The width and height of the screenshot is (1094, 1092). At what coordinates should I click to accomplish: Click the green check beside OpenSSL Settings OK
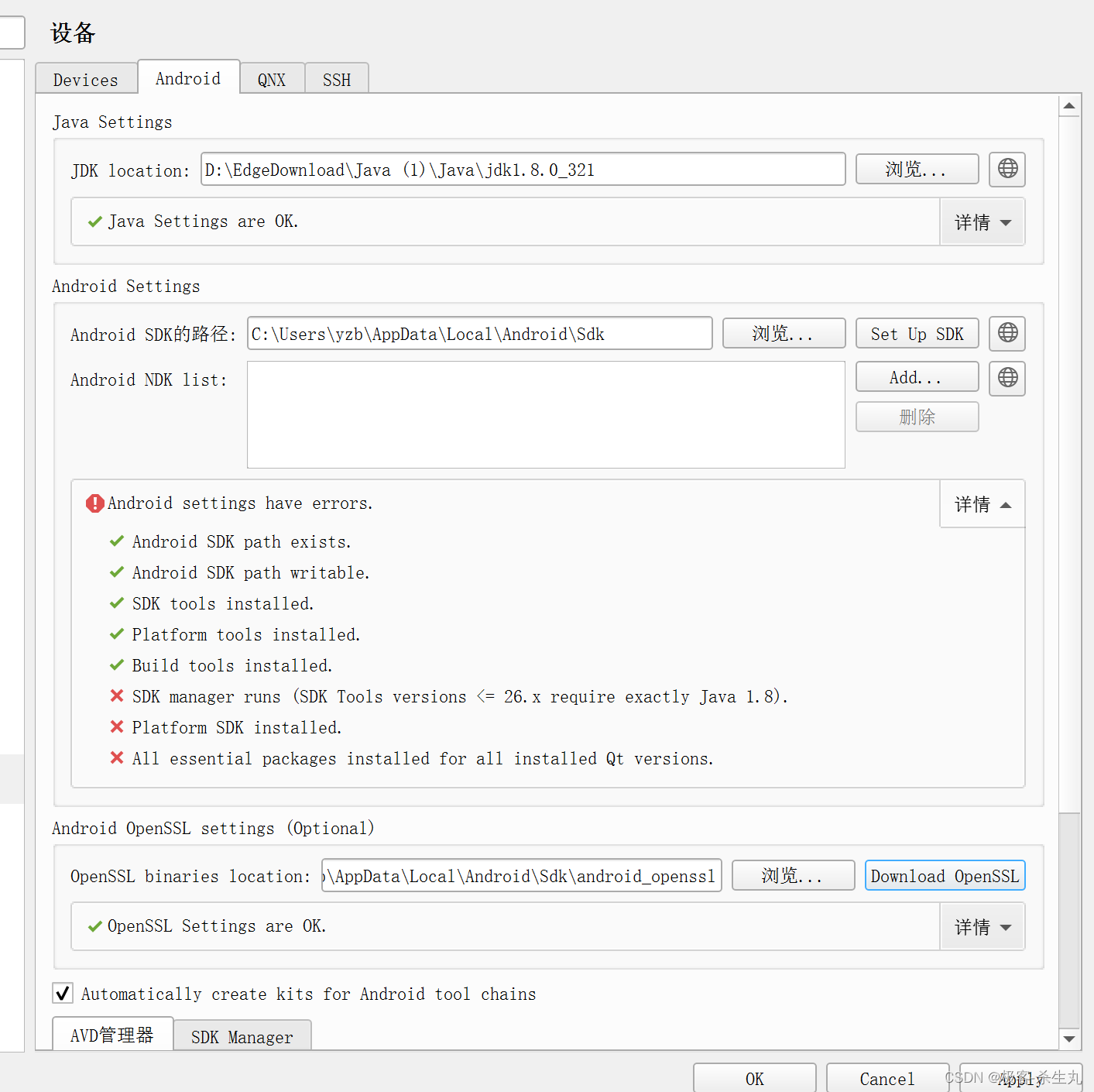pyautogui.click(x=94, y=925)
